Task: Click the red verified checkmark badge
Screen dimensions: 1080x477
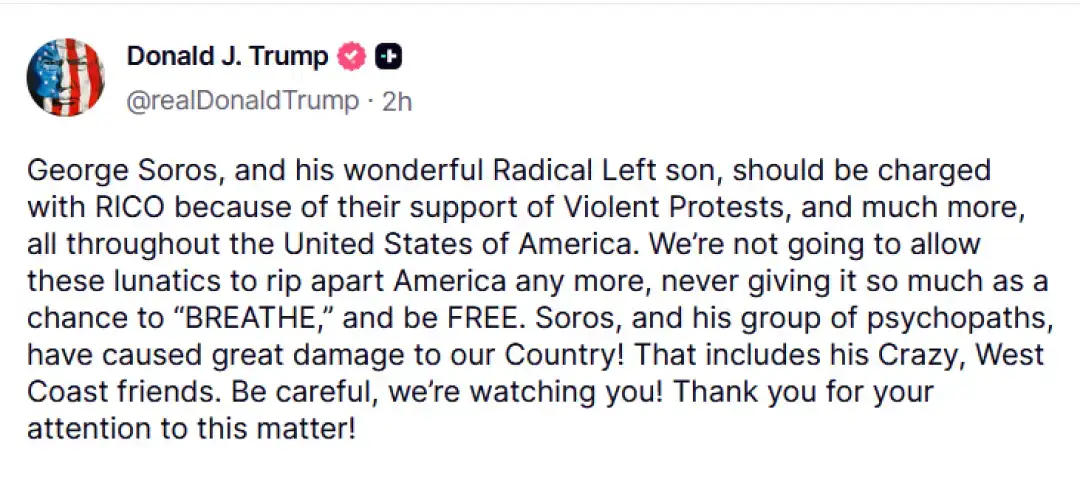Action: [351, 57]
